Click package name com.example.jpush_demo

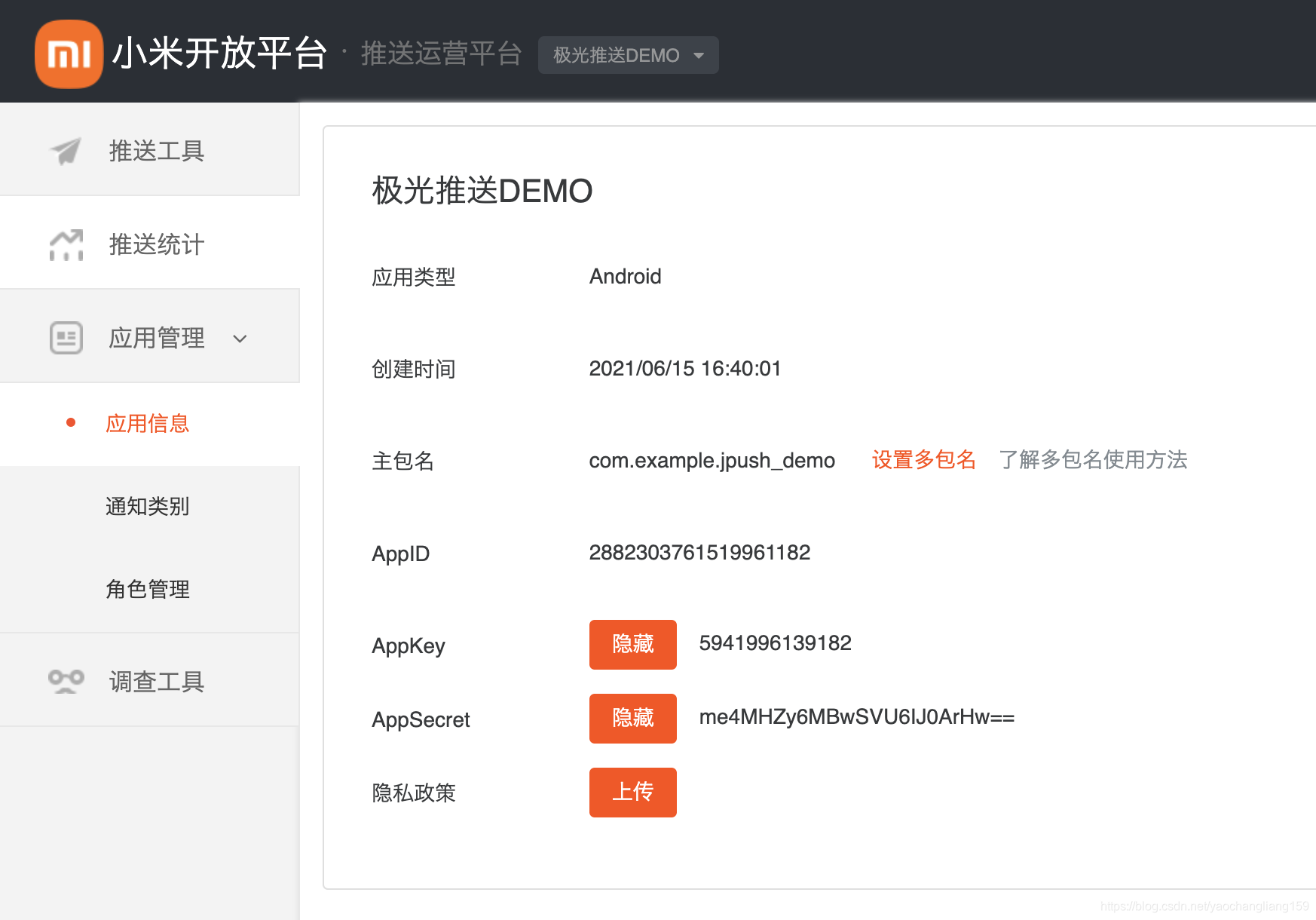(x=712, y=461)
